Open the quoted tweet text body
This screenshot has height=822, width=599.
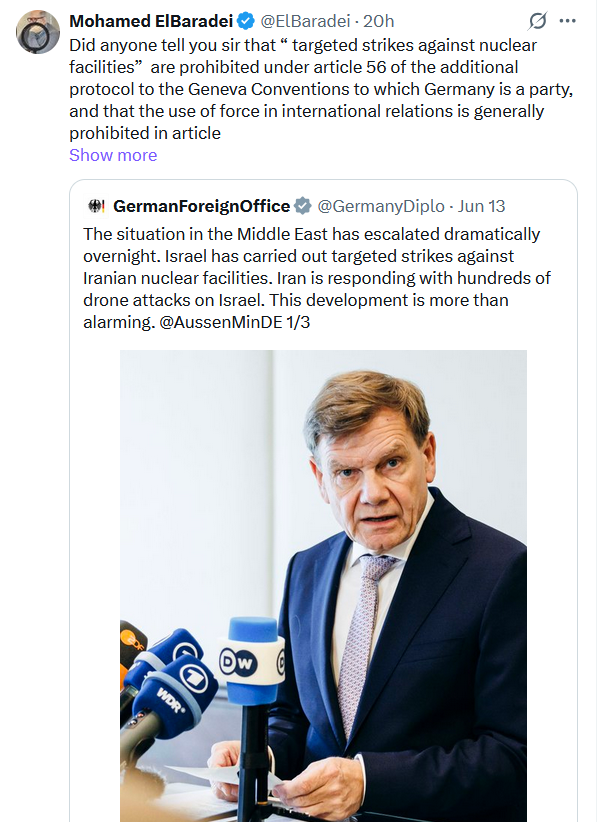point(317,278)
